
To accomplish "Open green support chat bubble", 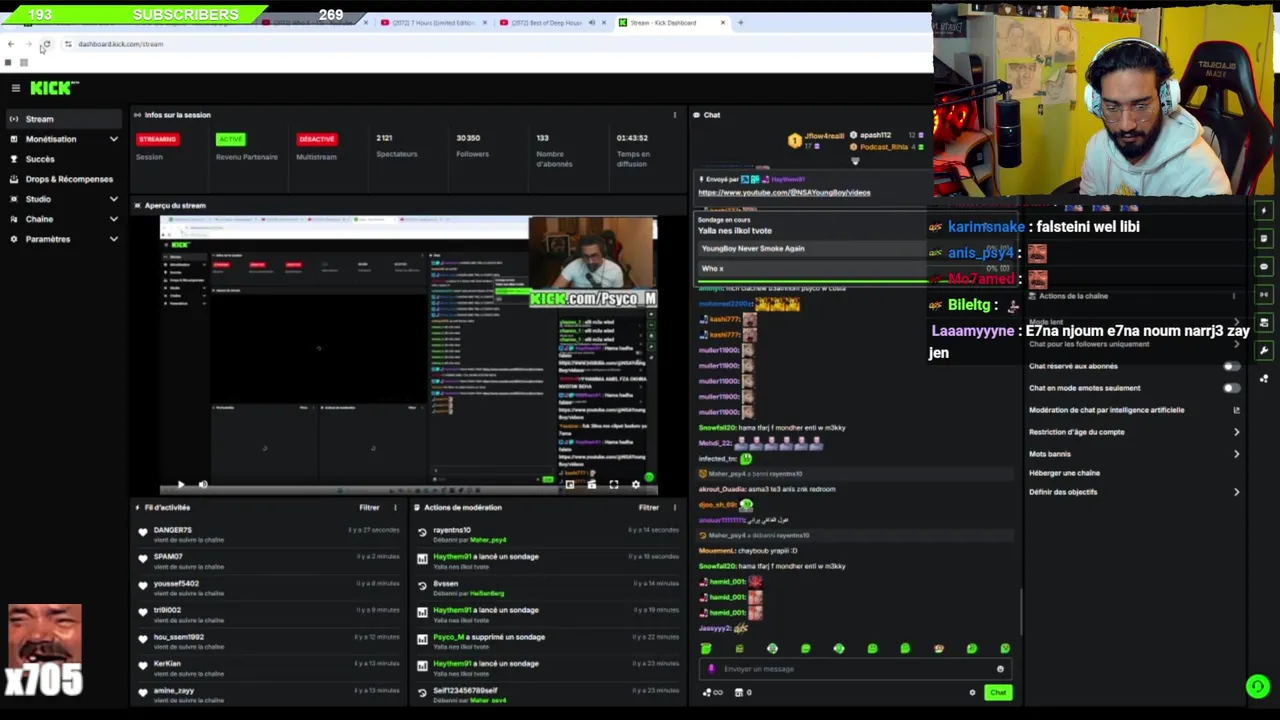I will point(1258,686).
